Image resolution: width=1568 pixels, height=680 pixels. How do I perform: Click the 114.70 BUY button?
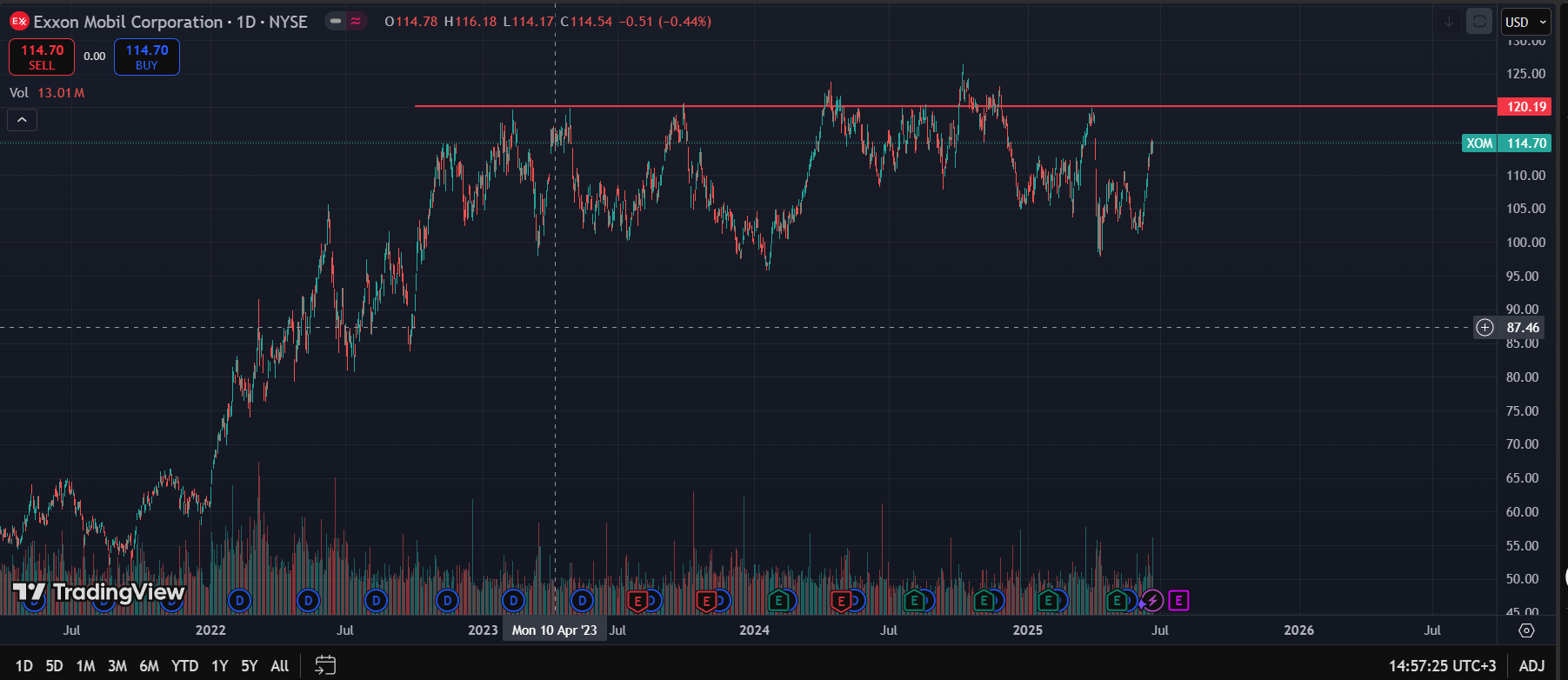click(x=147, y=57)
